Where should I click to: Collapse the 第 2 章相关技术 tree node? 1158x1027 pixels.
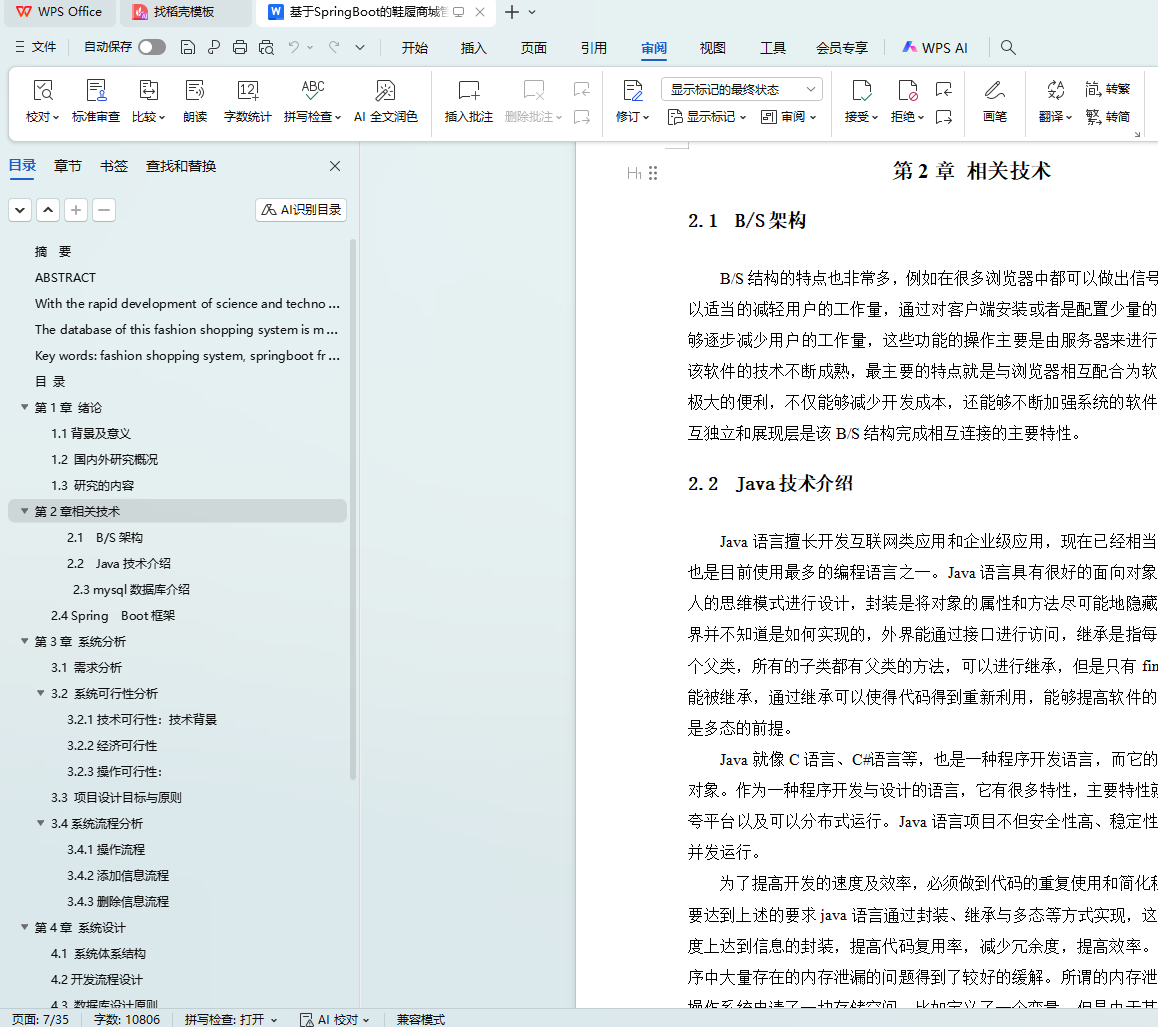[25, 511]
